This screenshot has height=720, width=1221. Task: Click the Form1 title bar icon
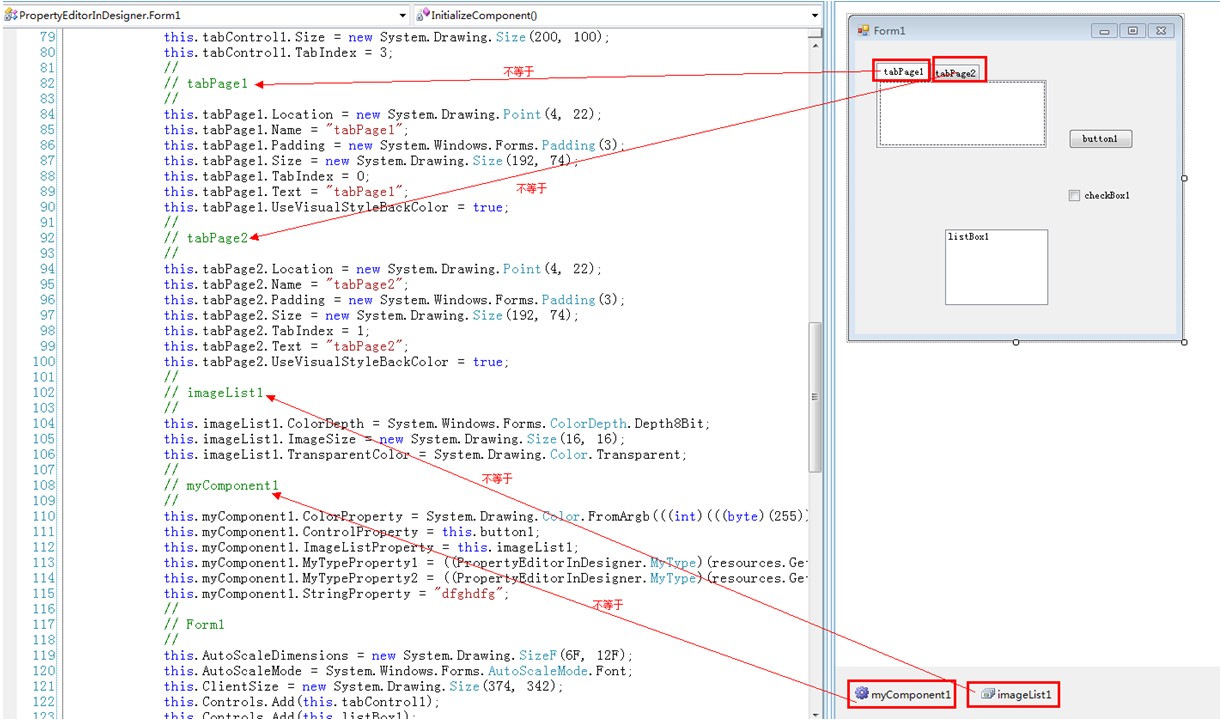[863, 30]
